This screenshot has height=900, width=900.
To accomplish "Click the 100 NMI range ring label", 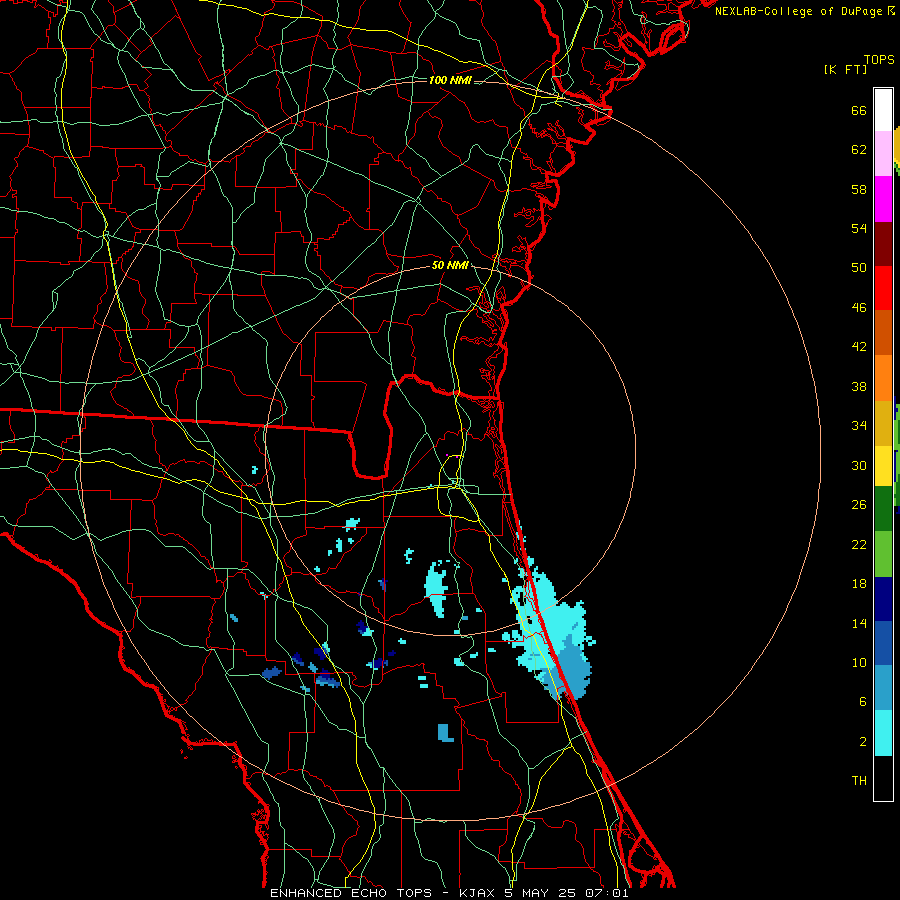I will click(450, 80).
